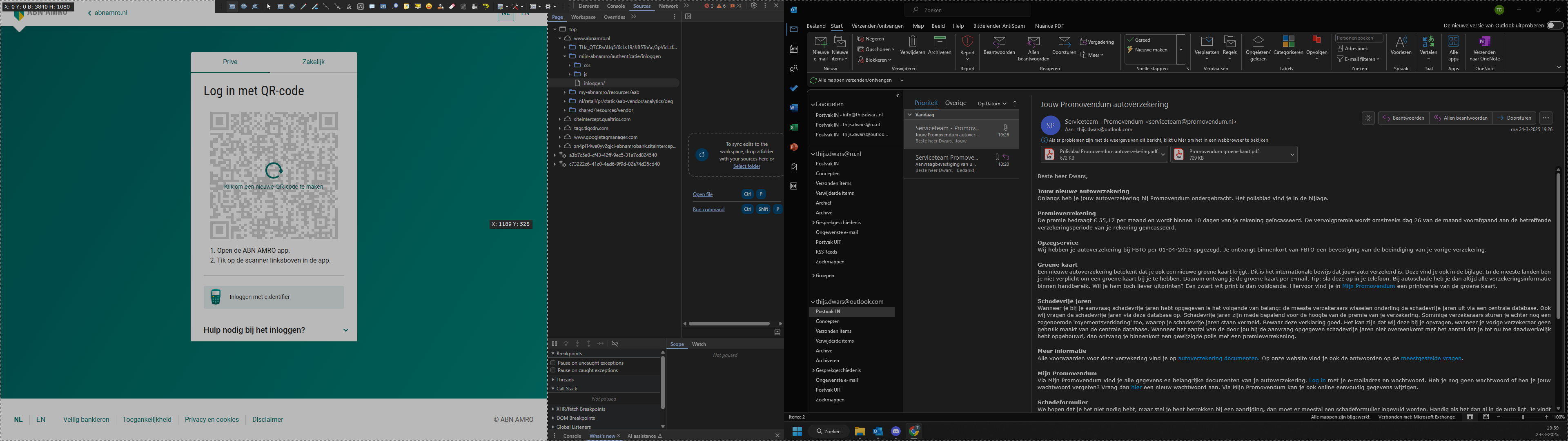
Task: Click the Personen zoeken search field
Action: [1359, 38]
